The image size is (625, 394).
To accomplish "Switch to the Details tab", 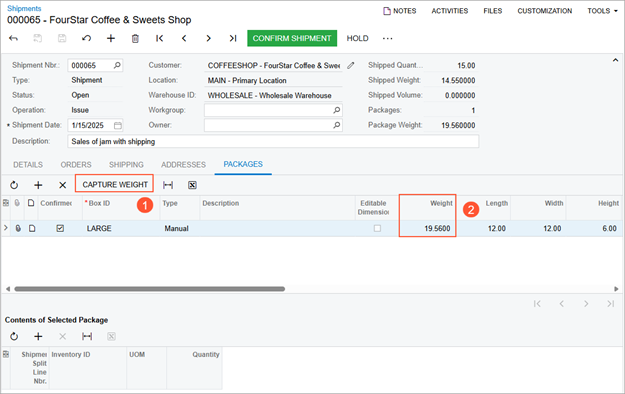I will click(x=28, y=165).
